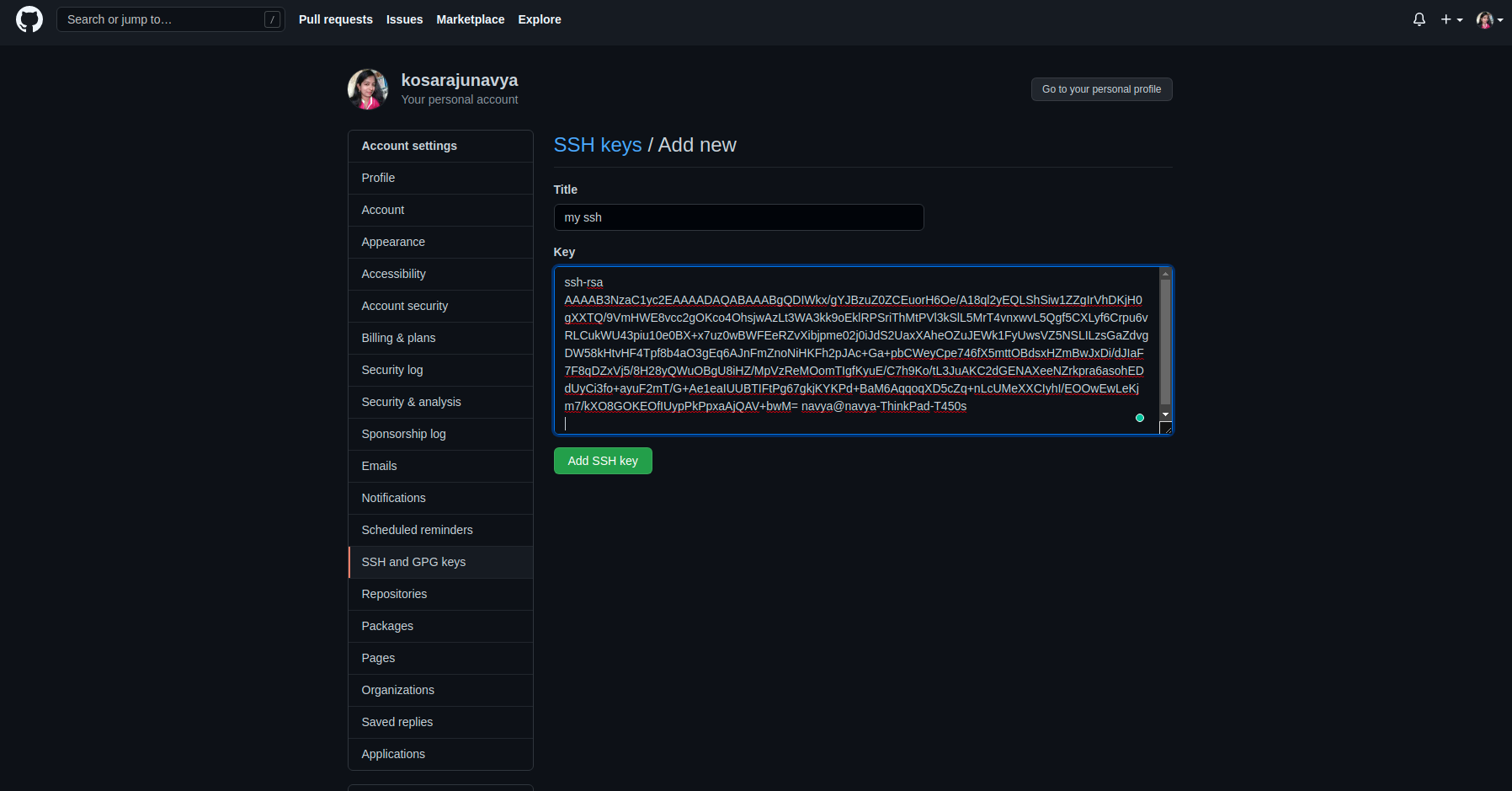1512x791 pixels.
Task: Click the green status dot in Key field
Action: point(1140,418)
